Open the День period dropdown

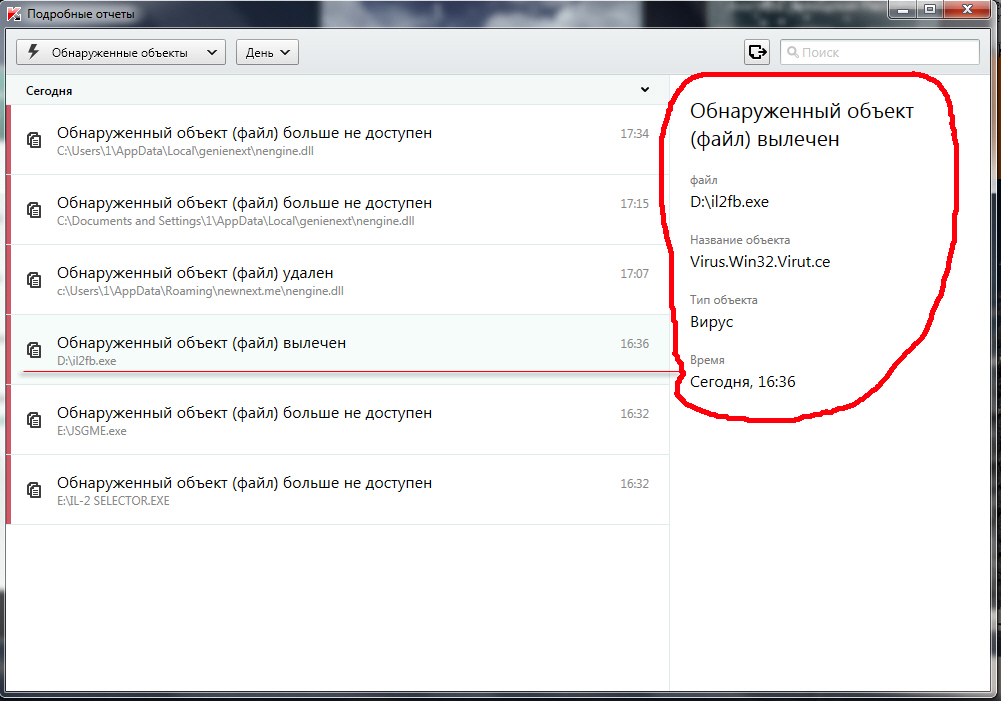(x=267, y=52)
